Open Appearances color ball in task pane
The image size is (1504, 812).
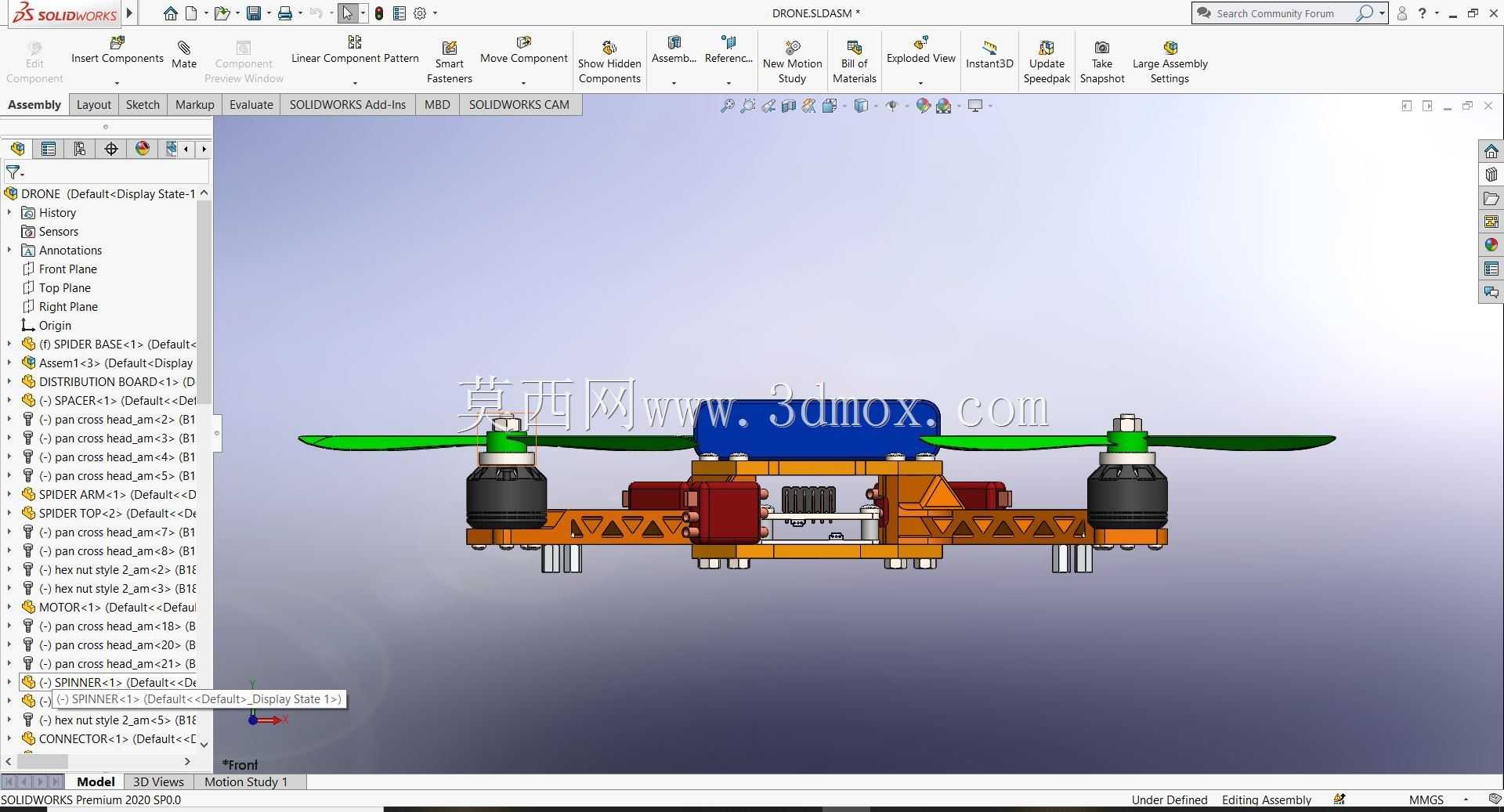click(x=1491, y=245)
